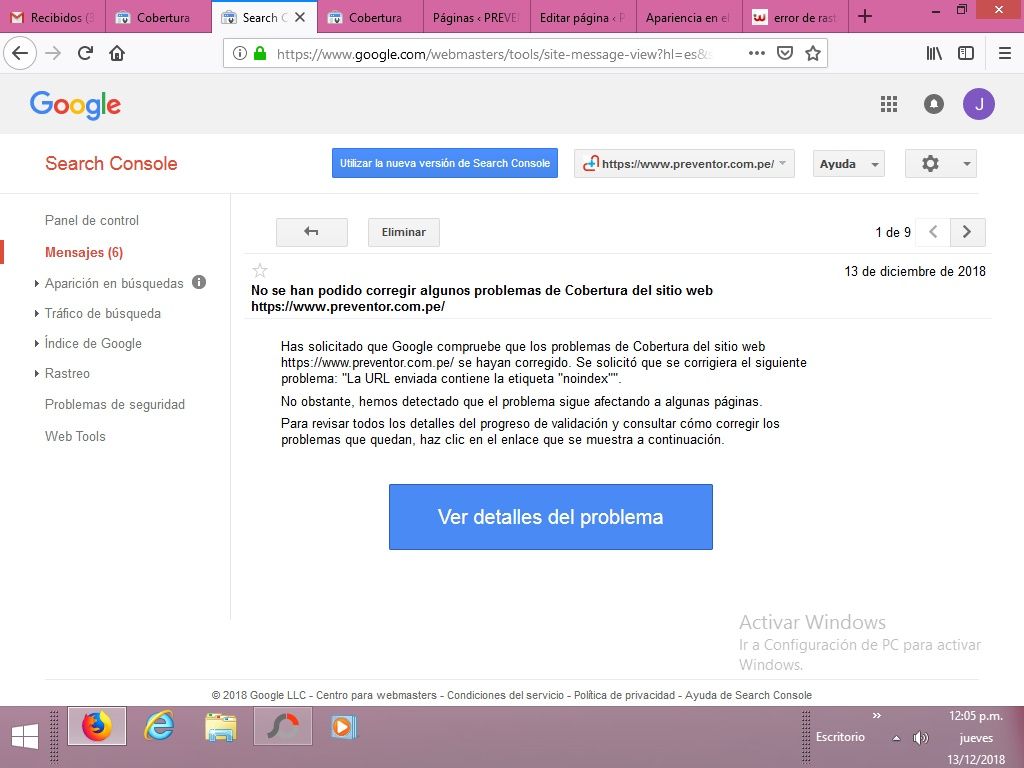The width and height of the screenshot is (1024, 768).
Task: Open the taskbar clock and date
Action: (976, 737)
